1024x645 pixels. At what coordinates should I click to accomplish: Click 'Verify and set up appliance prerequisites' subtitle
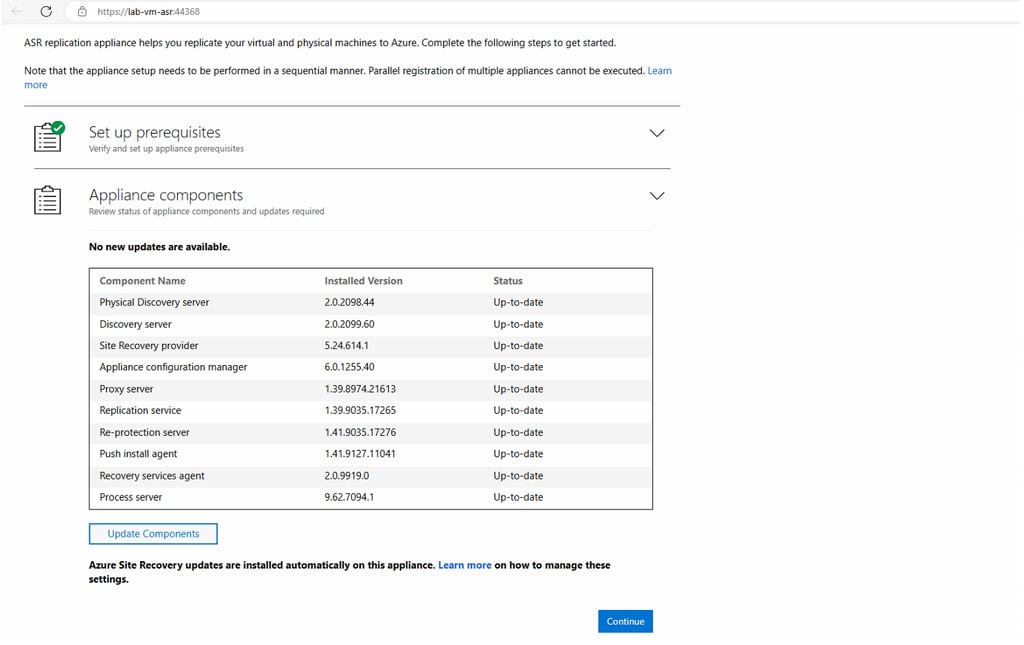click(166, 149)
